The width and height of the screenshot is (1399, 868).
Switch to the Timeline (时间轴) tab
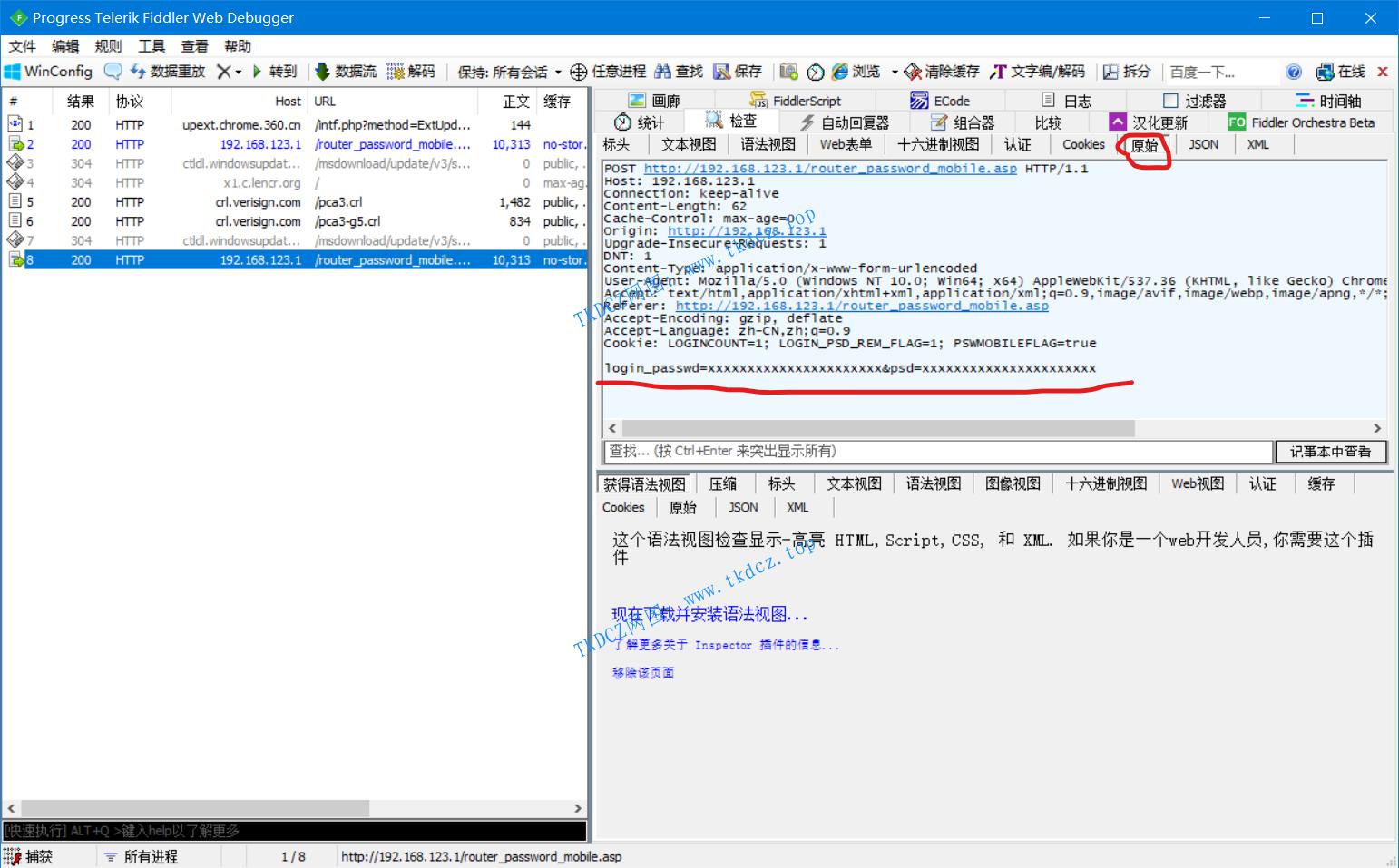point(1328,101)
